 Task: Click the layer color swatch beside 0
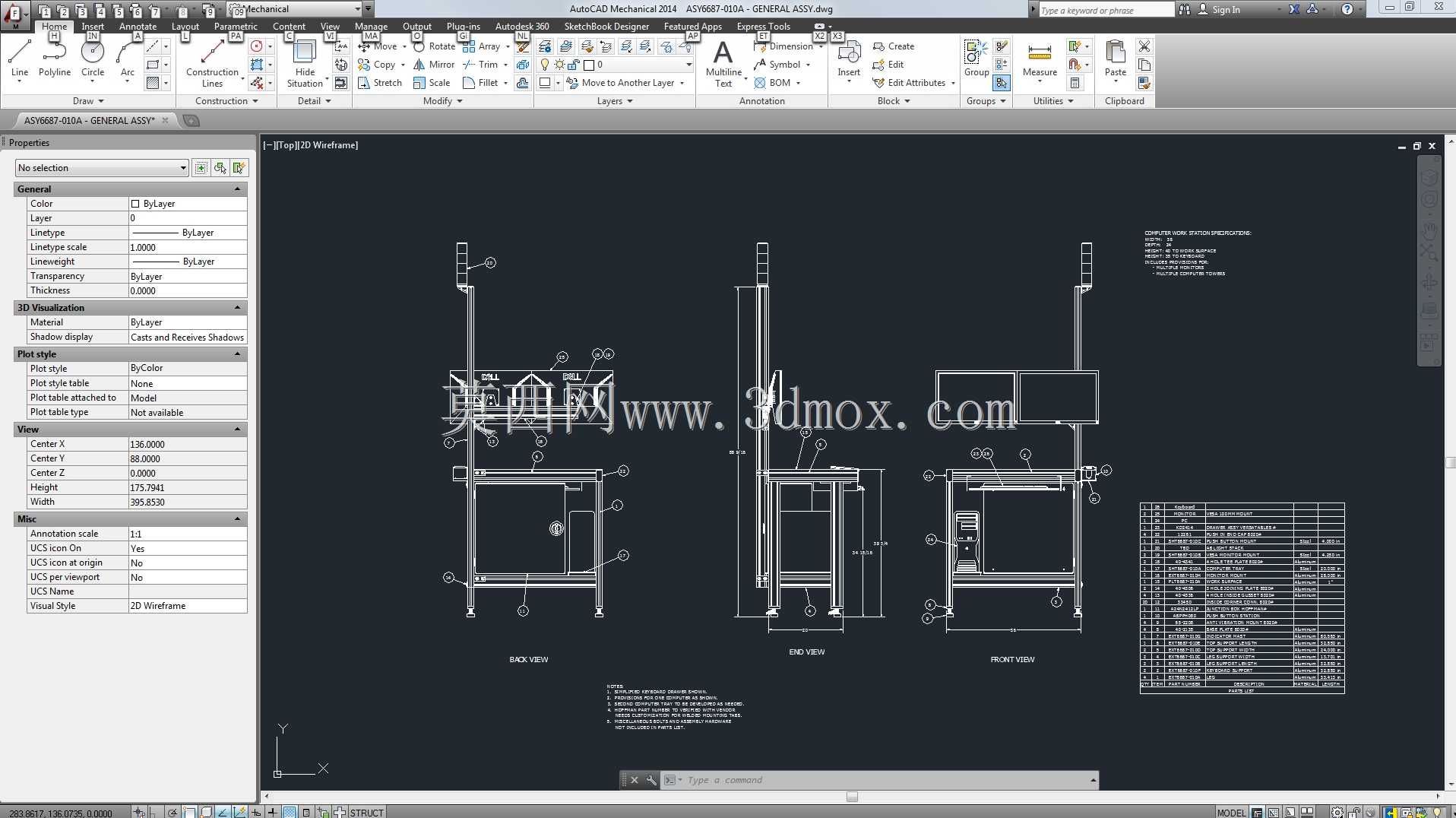click(588, 65)
